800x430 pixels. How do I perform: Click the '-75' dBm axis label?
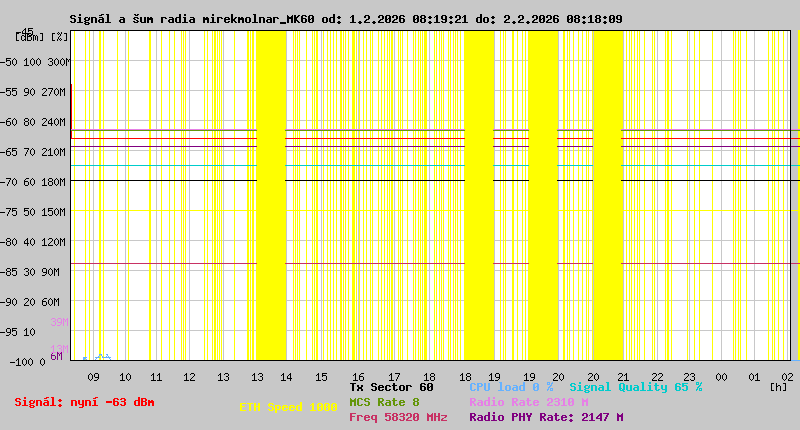(x=9, y=212)
